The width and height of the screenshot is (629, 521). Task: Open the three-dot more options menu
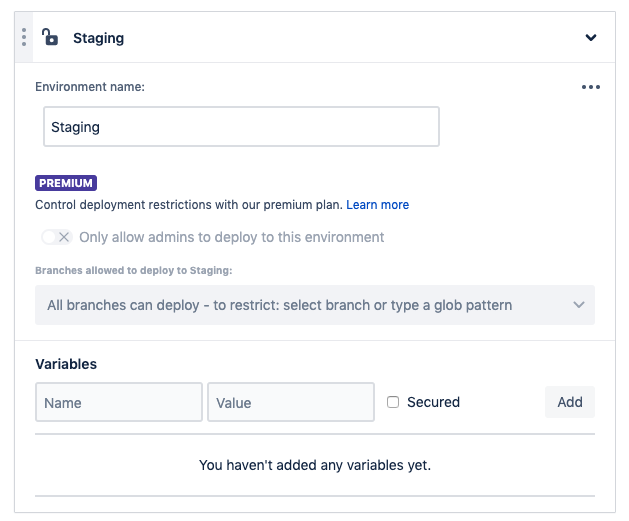[x=591, y=87]
